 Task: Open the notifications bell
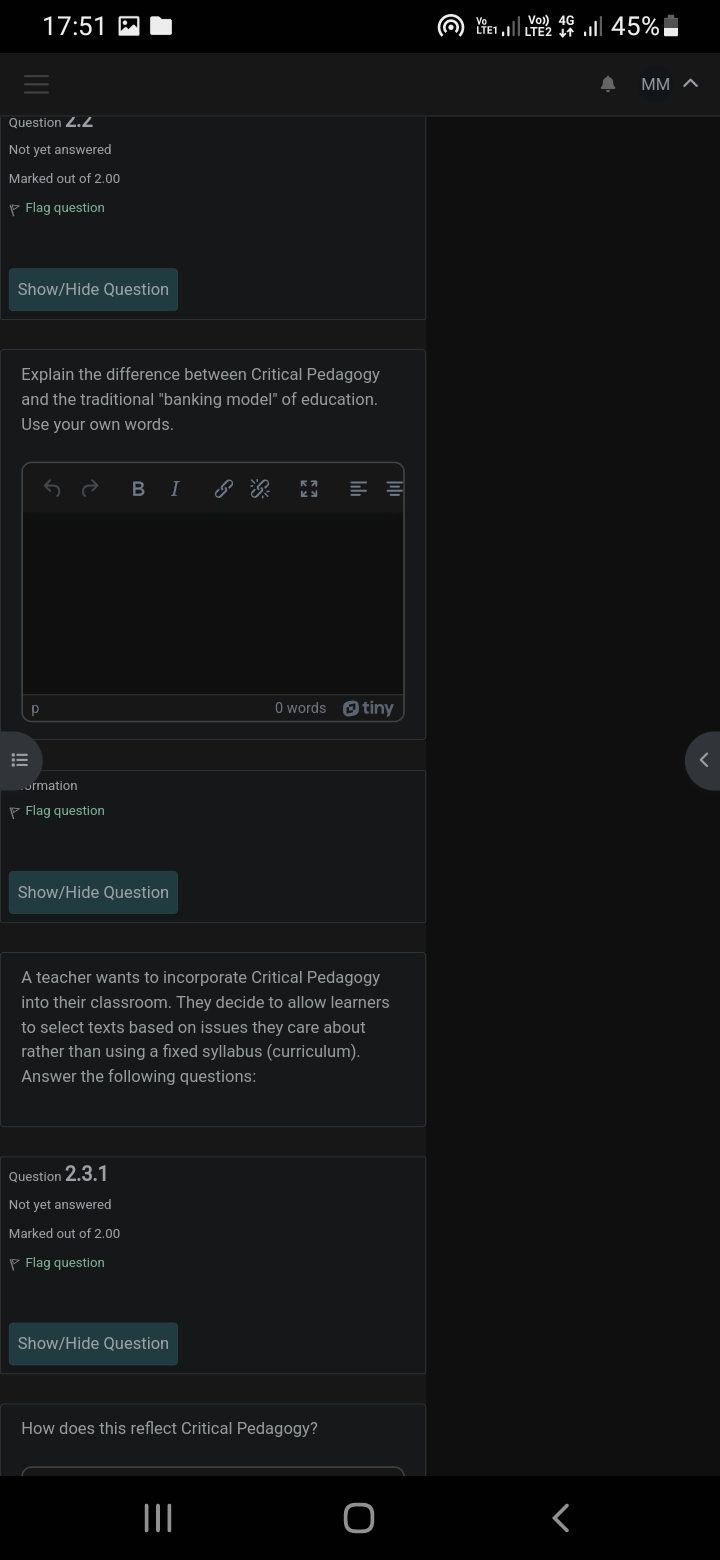coord(607,84)
